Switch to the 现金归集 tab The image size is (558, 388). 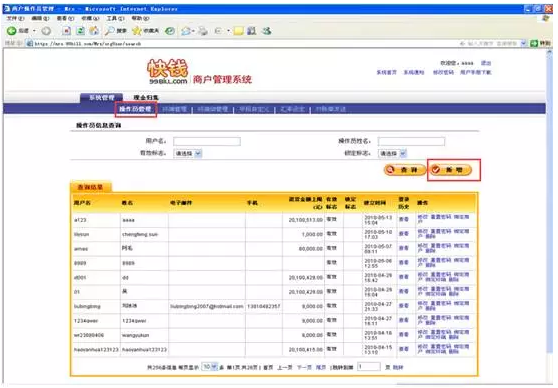click(146, 98)
